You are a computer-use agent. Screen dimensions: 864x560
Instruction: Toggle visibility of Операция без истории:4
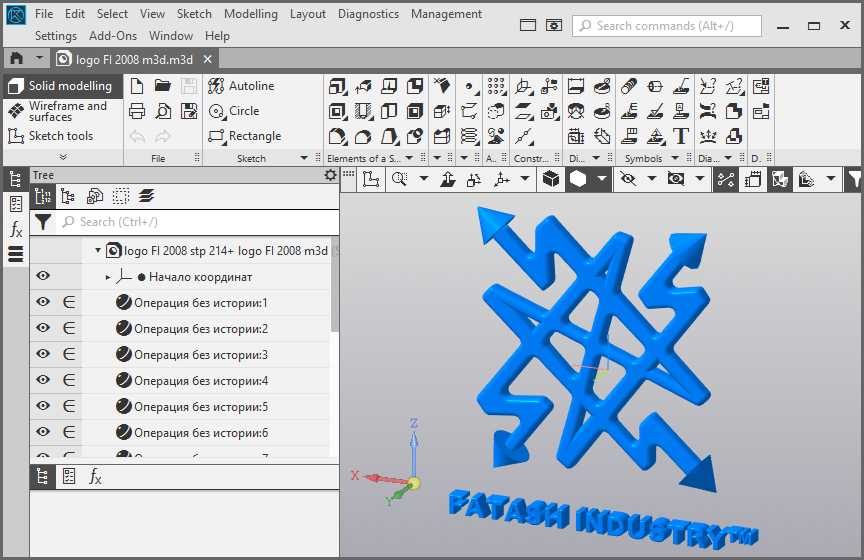[44, 381]
